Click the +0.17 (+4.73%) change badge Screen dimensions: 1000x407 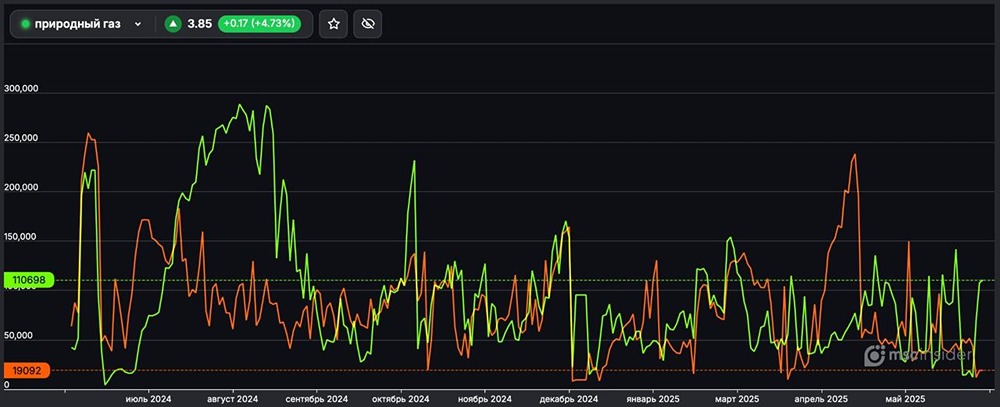click(x=260, y=24)
